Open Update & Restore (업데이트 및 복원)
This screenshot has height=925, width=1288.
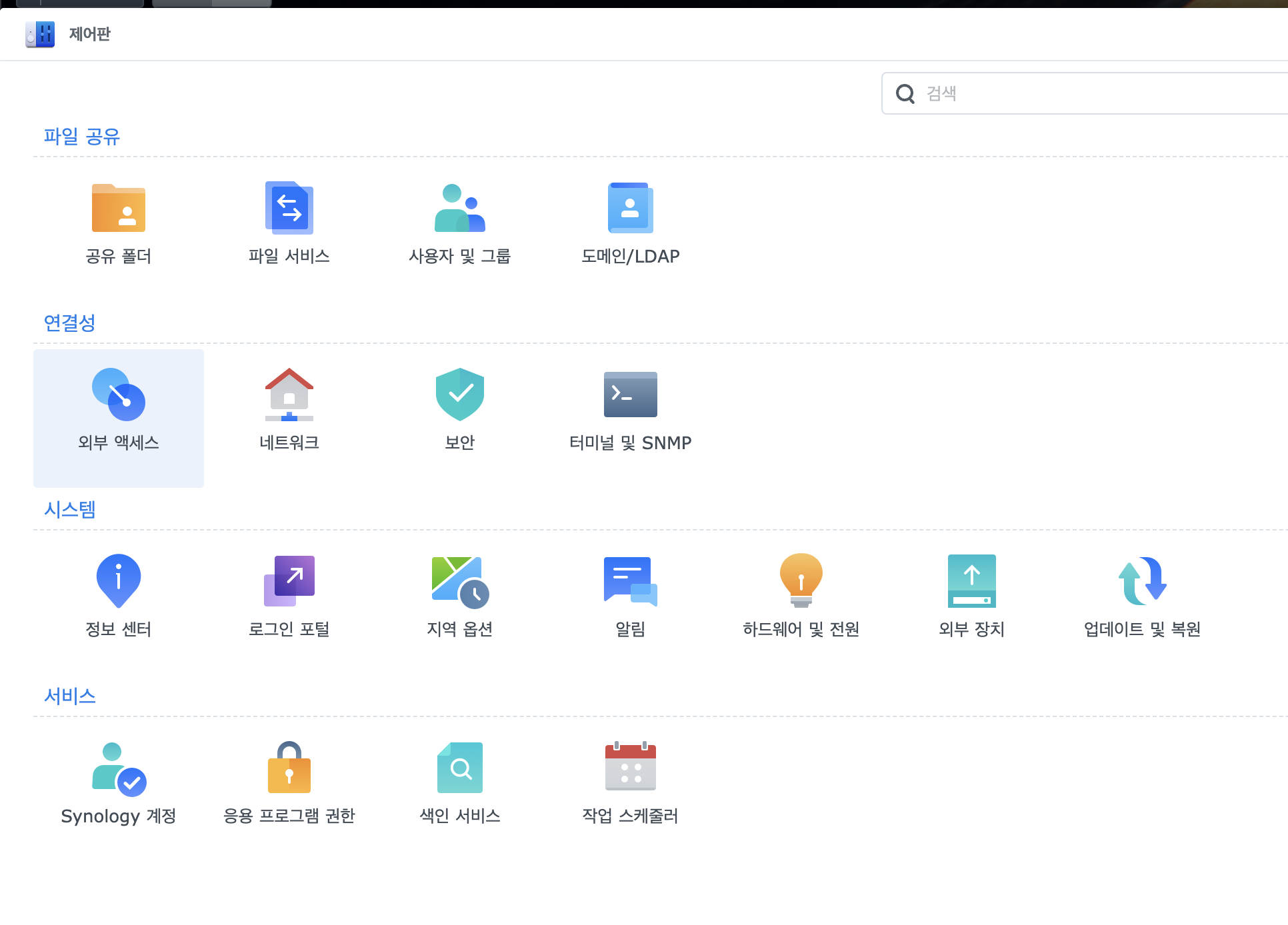click(x=1143, y=582)
